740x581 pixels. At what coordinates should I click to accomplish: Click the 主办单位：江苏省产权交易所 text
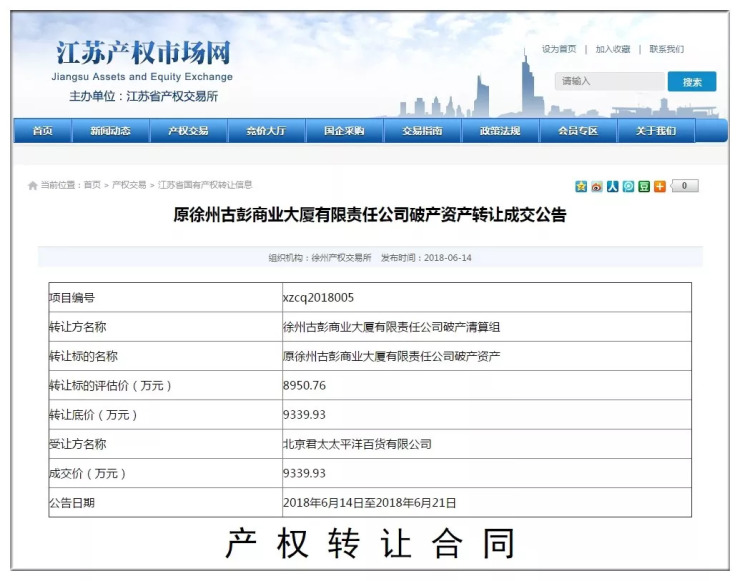click(x=143, y=96)
